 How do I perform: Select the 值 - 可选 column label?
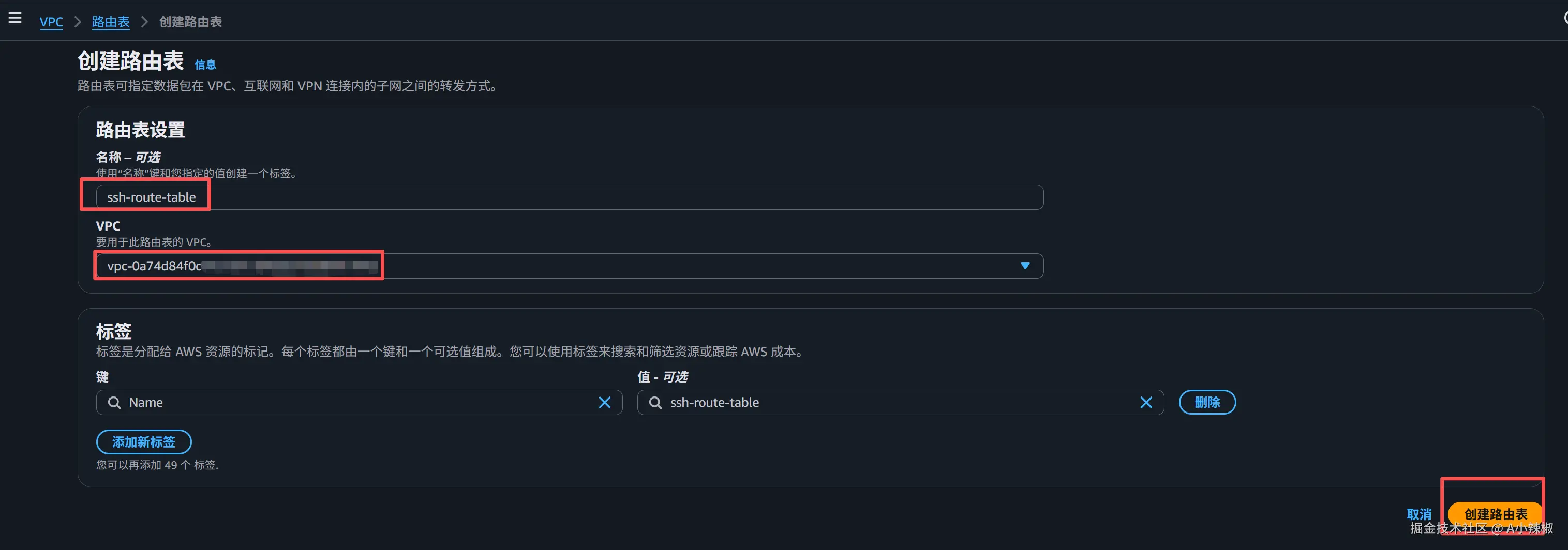click(x=662, y=377)
